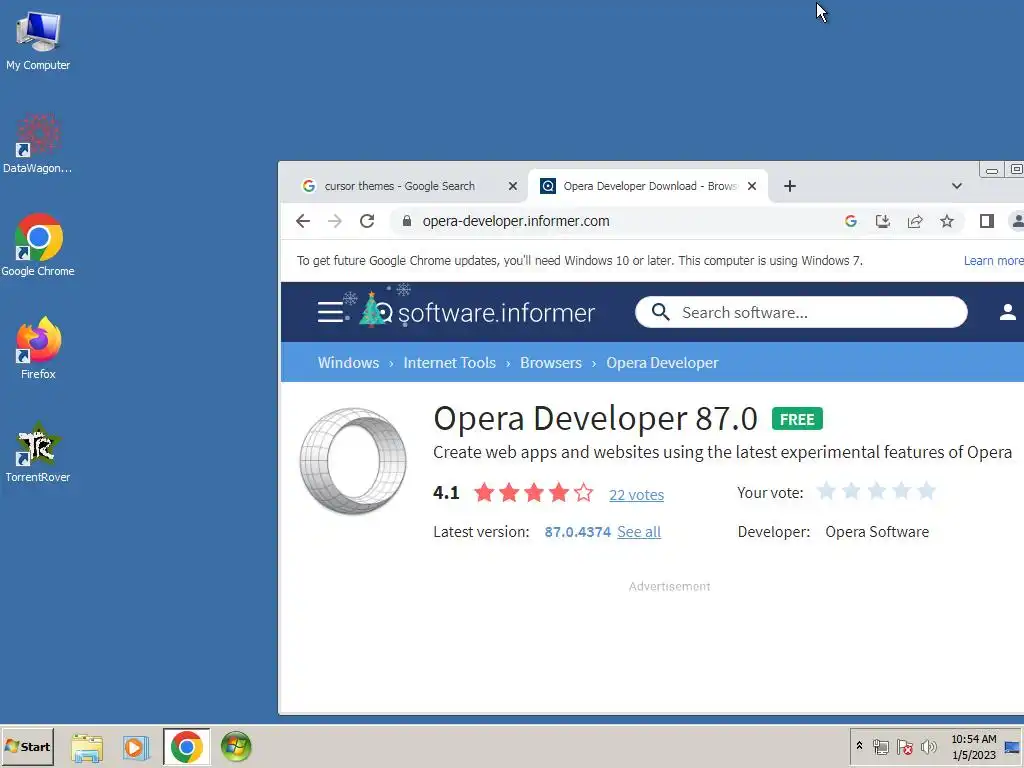This screenshot has height=768, width=1024.
Task: Click Chrome back arrow button
Action: coord(303,221)
